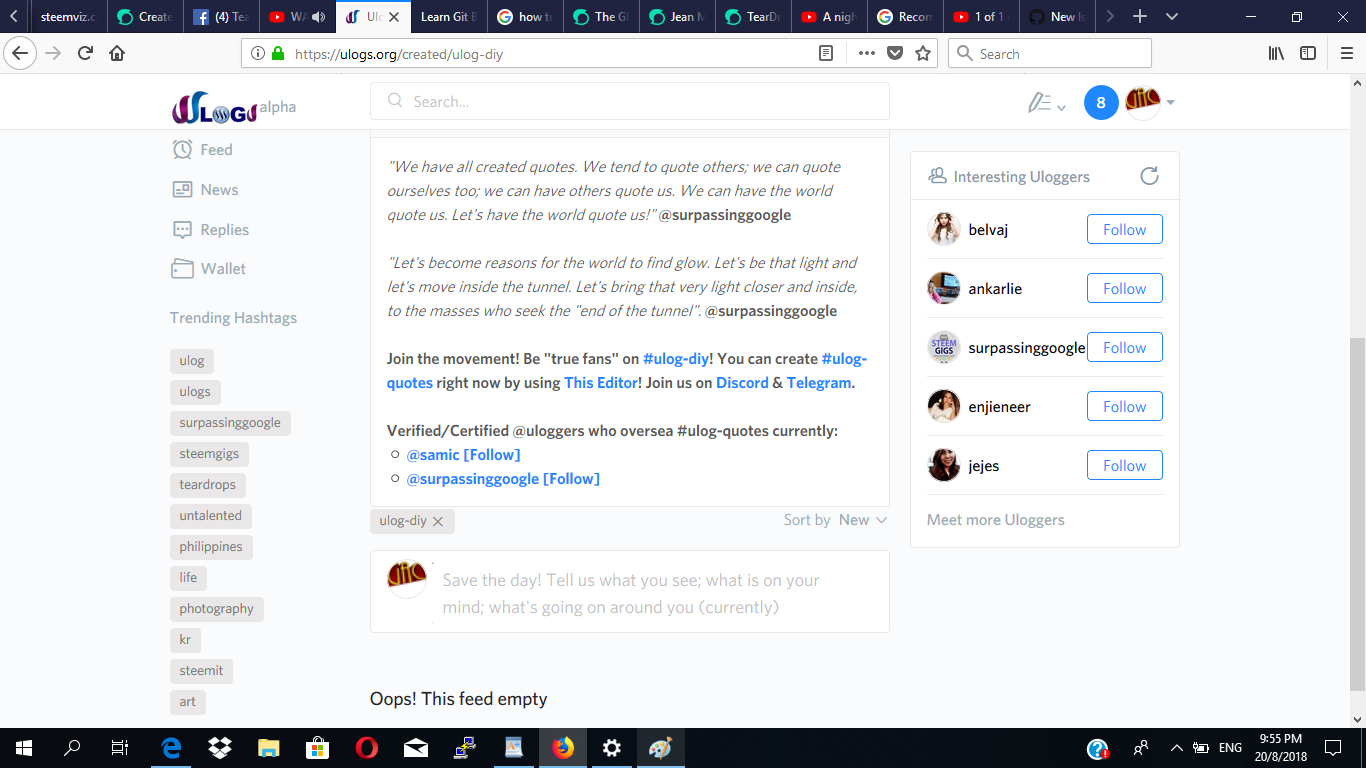Open Firefox hamburger menu
Viewport: 1366px width, 768px height.
pos(1346,53)
